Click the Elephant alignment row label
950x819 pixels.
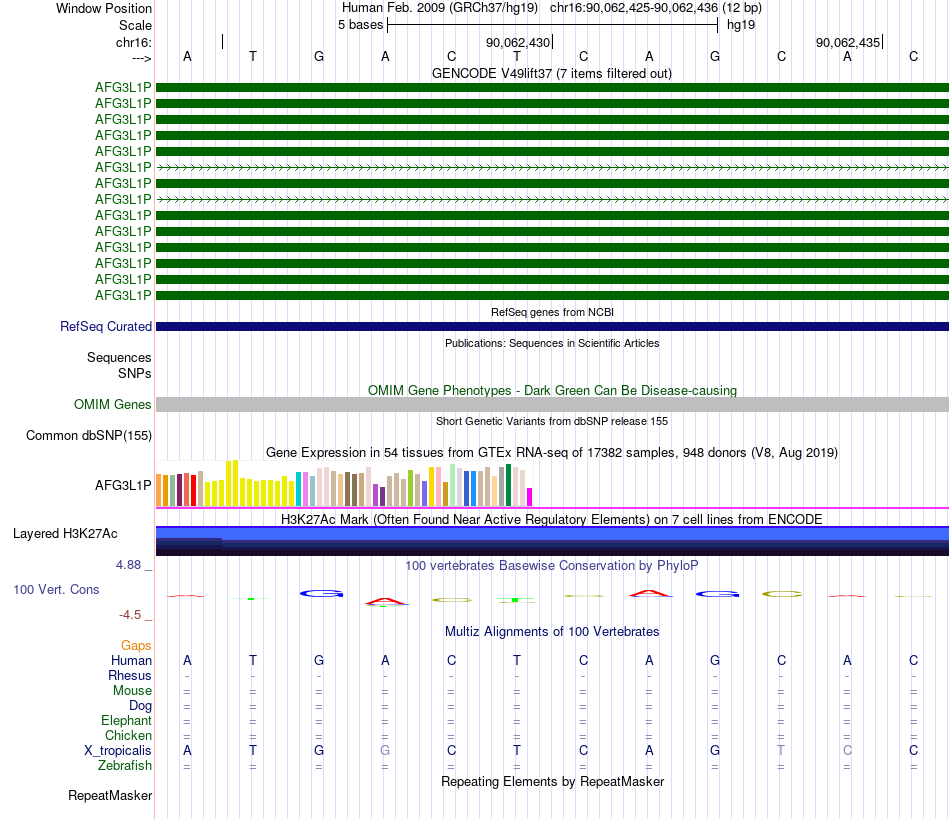click(x=126, y=720)
